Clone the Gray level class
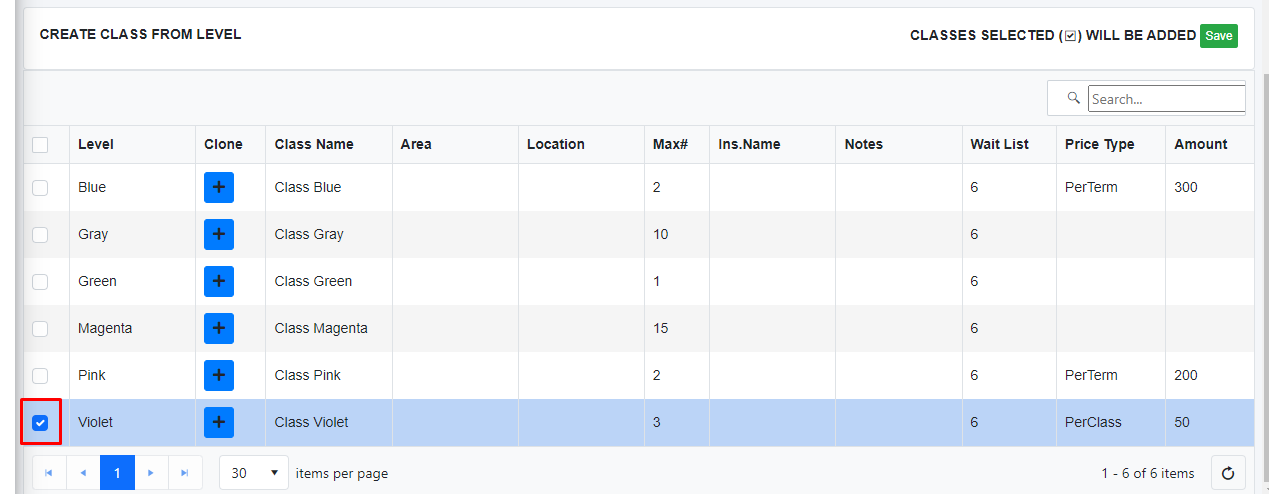This screenshot has width=1269, height=494. pos(219,234)
